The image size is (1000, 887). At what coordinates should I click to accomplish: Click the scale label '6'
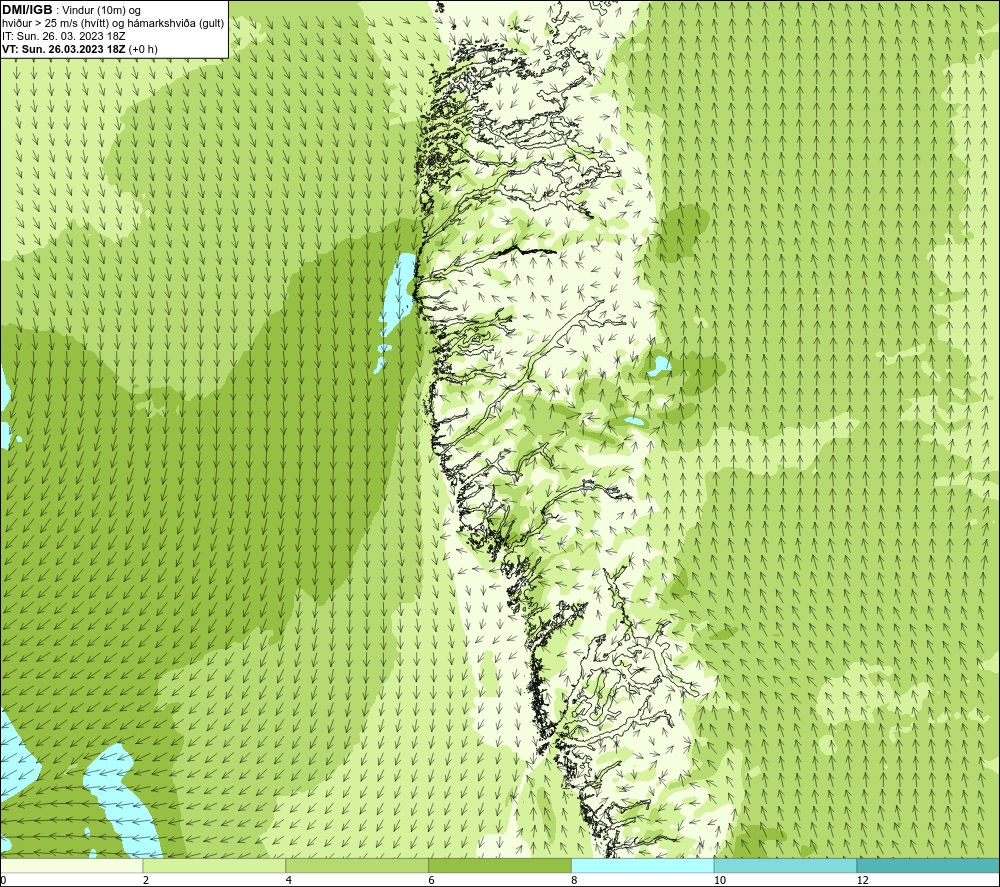pos(432,881)
